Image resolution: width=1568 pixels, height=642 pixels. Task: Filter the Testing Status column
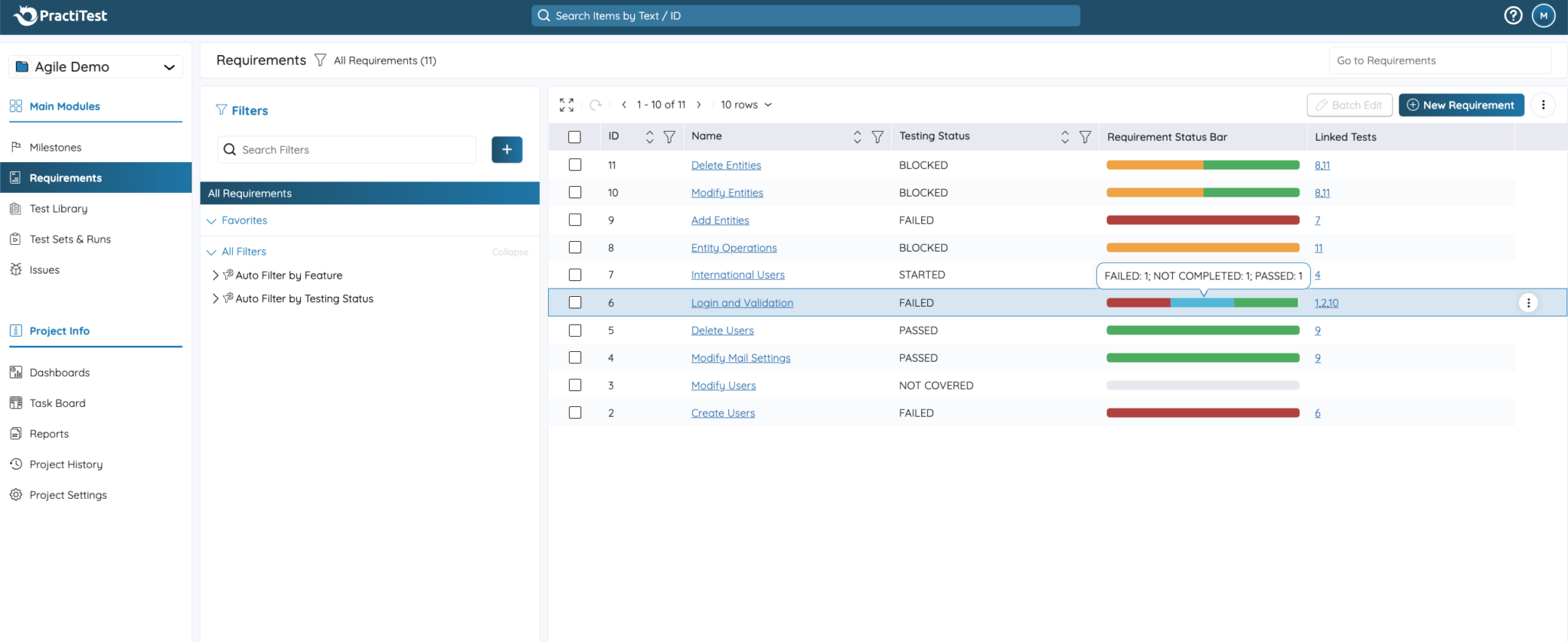coord(1085,137)
